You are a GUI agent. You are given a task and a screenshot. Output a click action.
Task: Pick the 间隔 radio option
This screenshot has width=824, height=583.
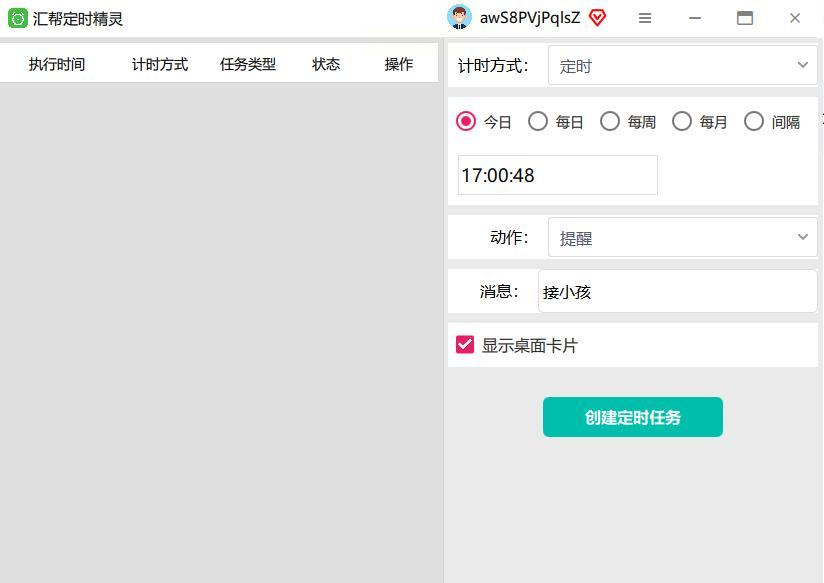pyautogui.click(x=754, y=121)
